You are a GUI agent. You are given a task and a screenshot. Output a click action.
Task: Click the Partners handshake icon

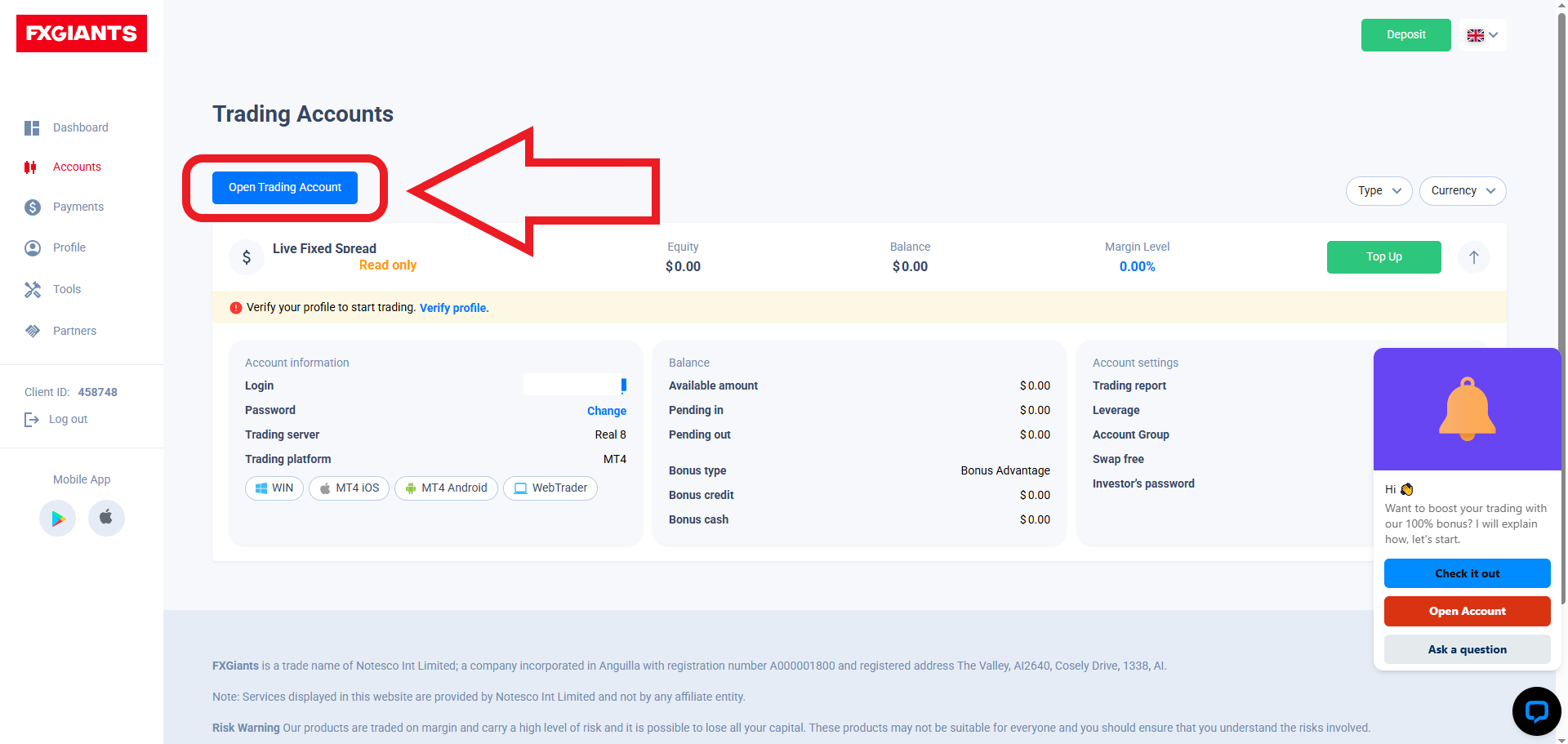coord(33,331)
